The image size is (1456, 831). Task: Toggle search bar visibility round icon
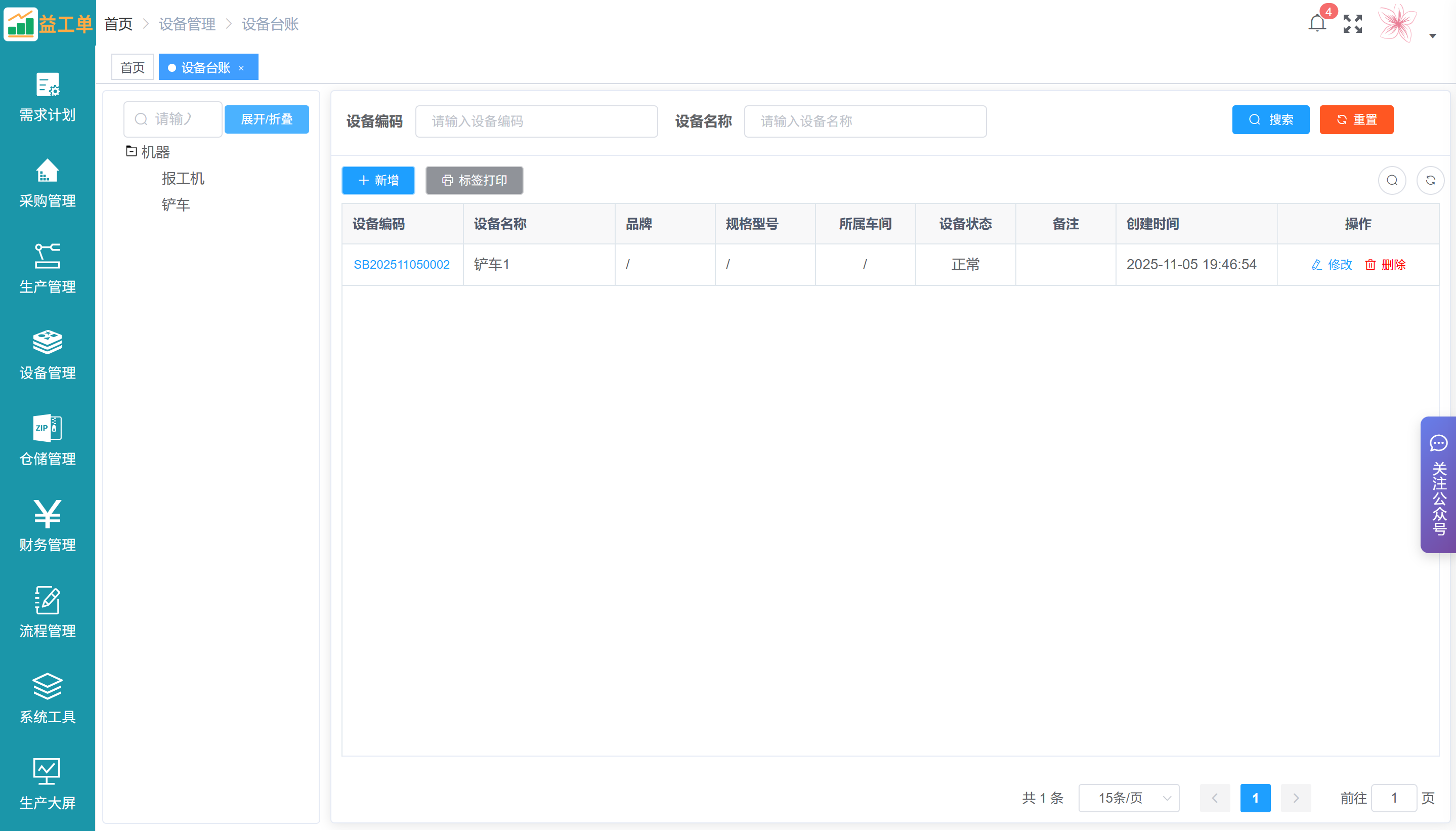click(x=1392, y=180)
